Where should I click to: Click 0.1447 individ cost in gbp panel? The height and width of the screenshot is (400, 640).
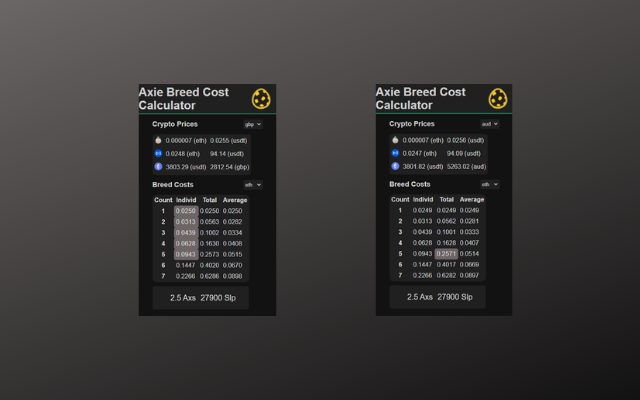186,265
